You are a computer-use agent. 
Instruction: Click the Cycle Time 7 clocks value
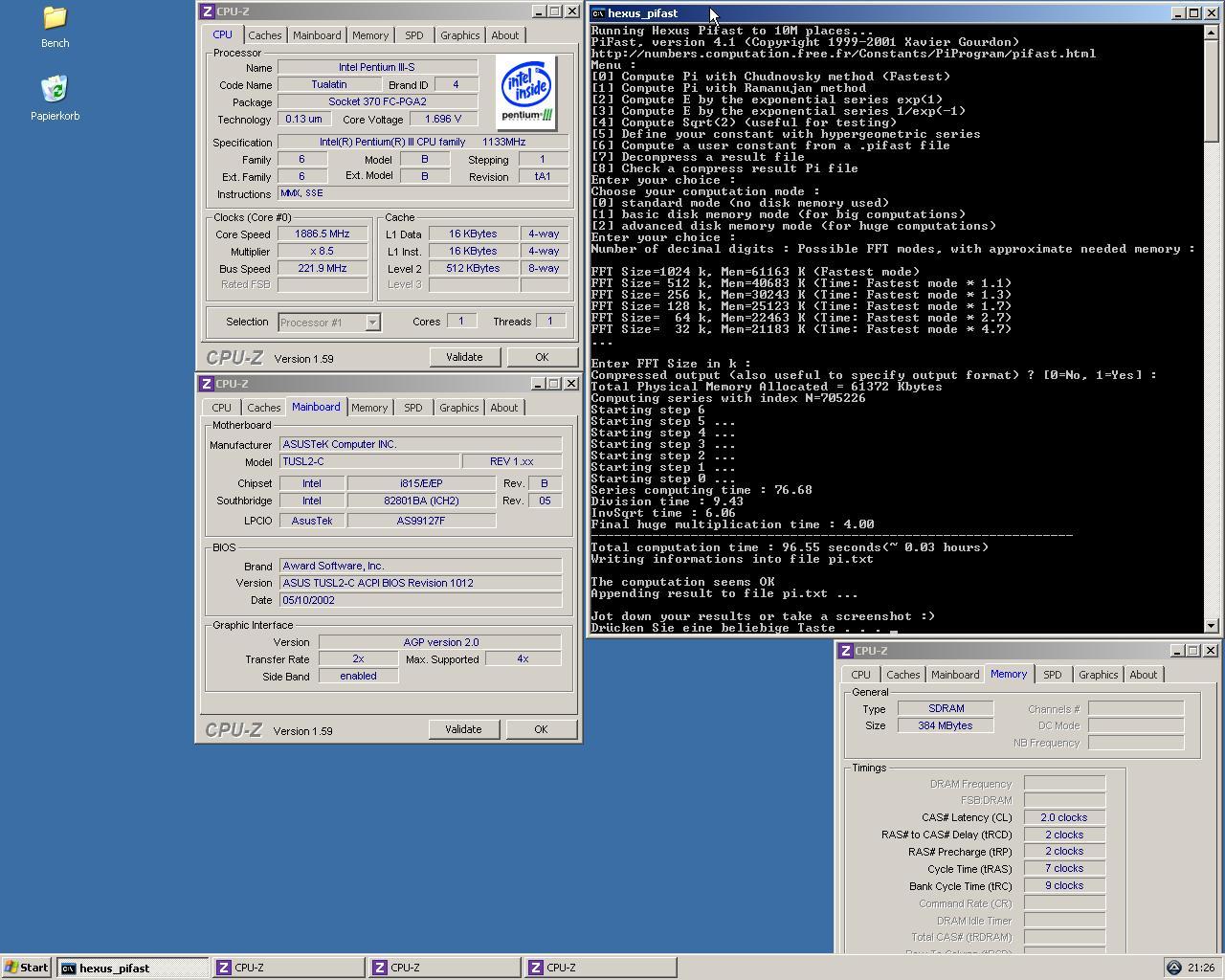1064,869
